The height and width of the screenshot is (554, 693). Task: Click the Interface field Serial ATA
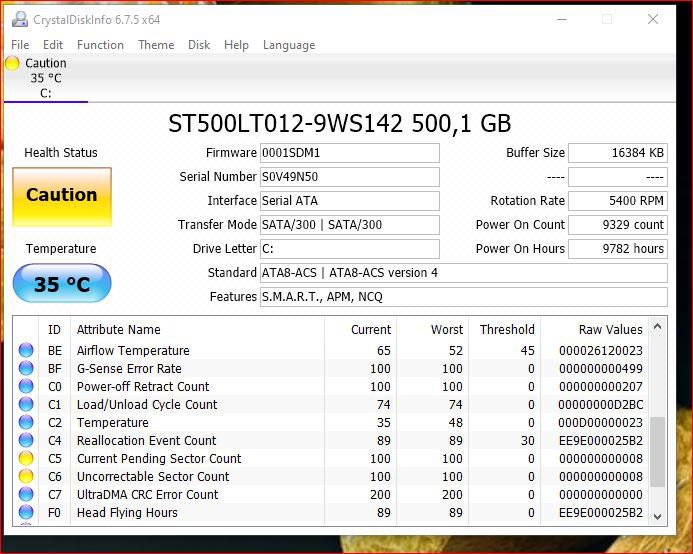[350, 201]
